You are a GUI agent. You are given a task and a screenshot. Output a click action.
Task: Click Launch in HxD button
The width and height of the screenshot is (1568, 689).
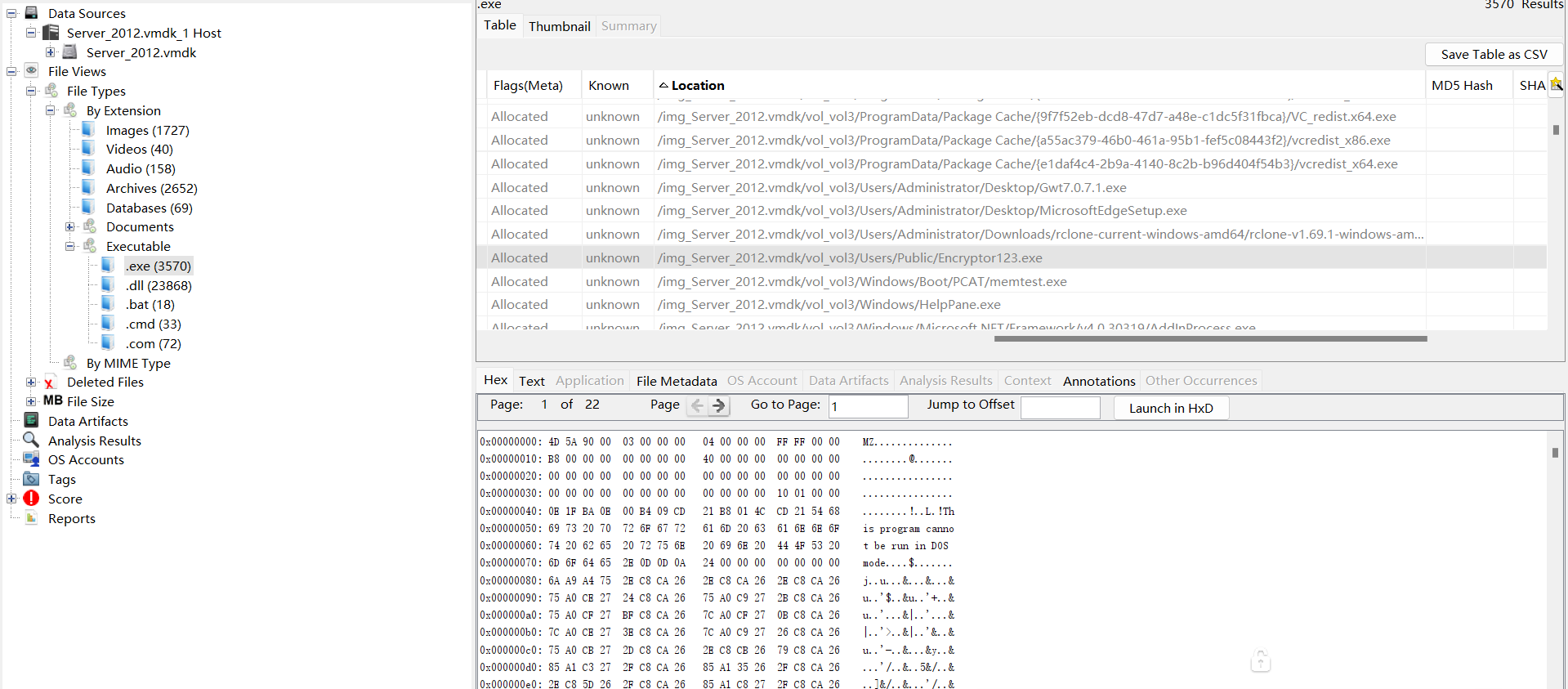pos(1171,408)
